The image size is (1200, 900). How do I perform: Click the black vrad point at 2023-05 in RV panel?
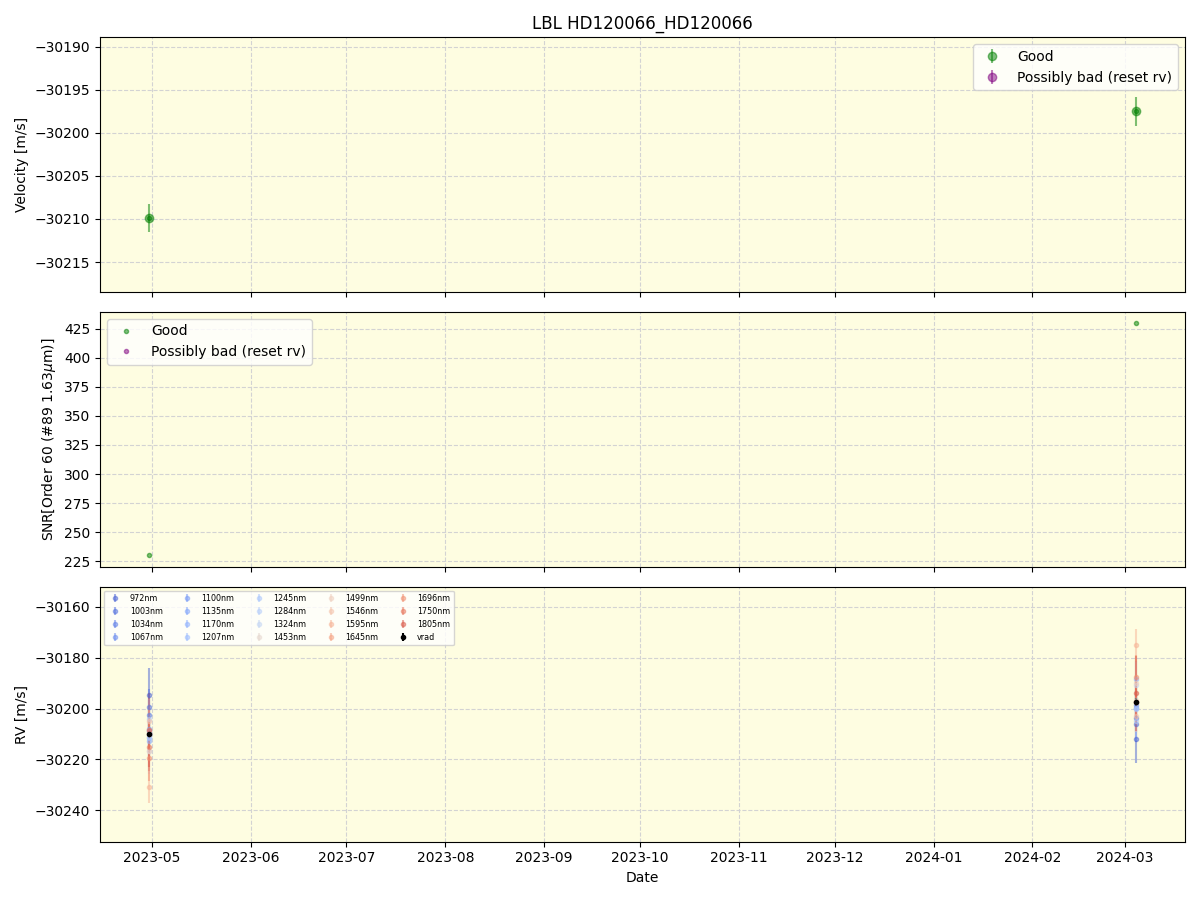click(149, 734)
